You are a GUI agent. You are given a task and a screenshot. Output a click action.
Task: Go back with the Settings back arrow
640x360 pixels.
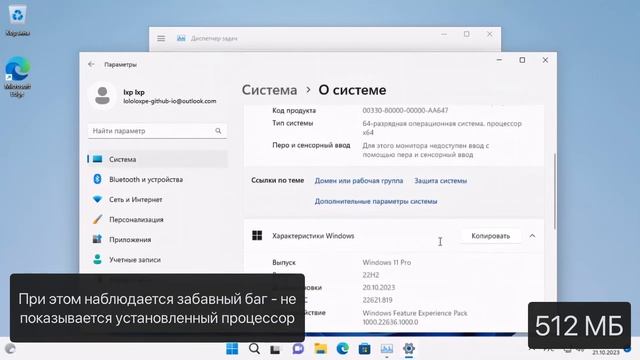91,64
